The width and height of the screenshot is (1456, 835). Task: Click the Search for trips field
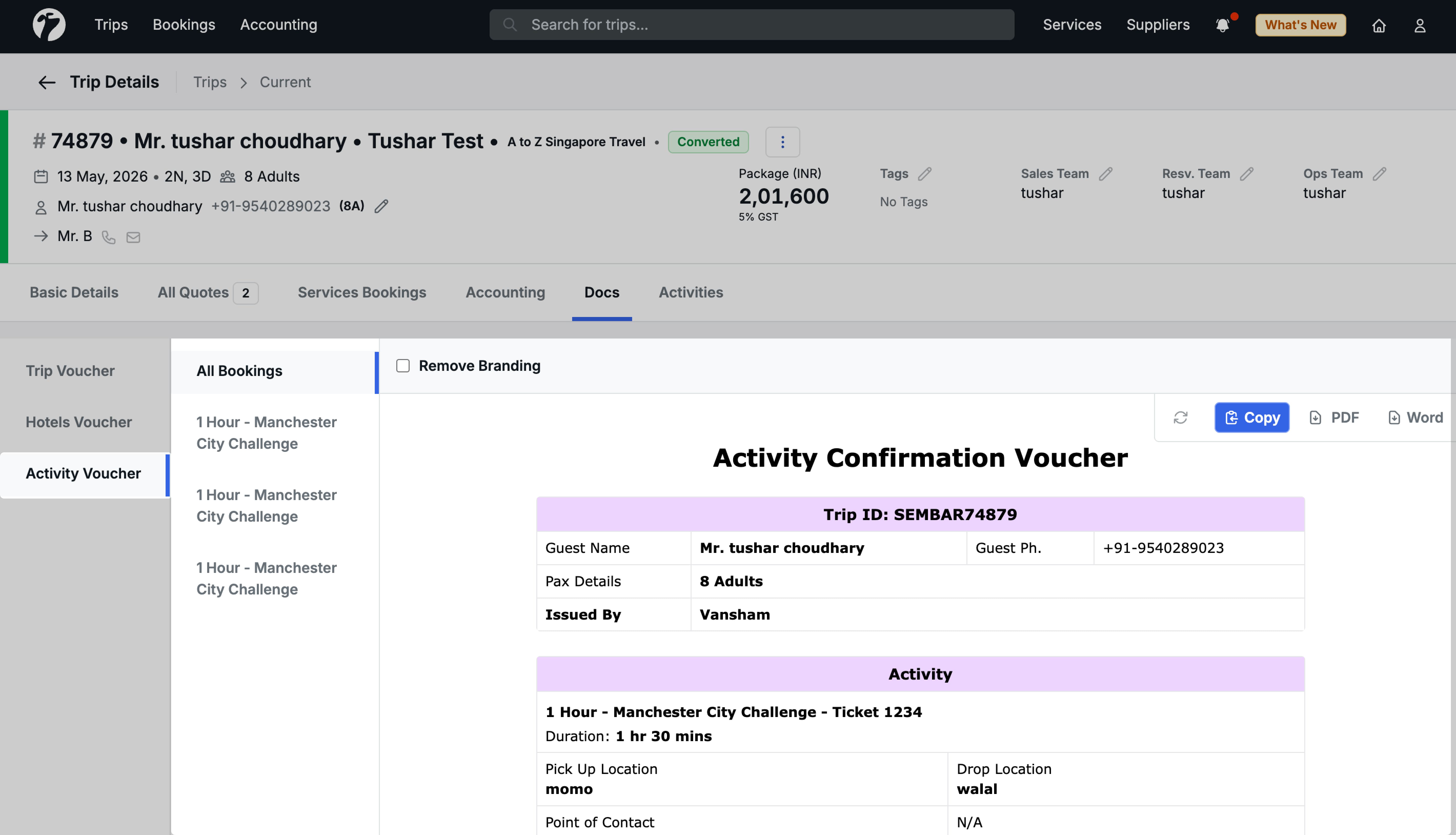coord(752,25)
